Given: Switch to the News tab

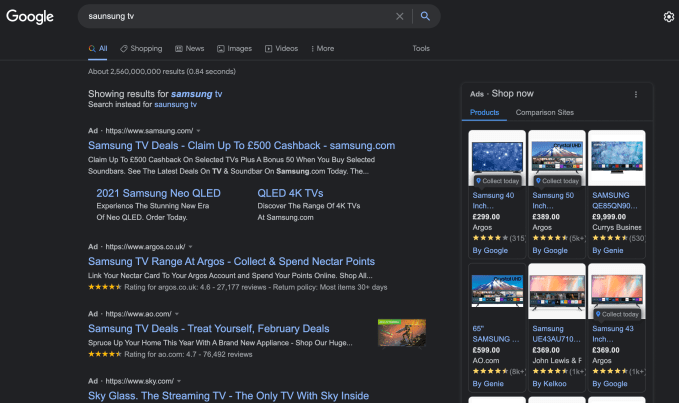Looking at the screenshot, I should (190, 48).
